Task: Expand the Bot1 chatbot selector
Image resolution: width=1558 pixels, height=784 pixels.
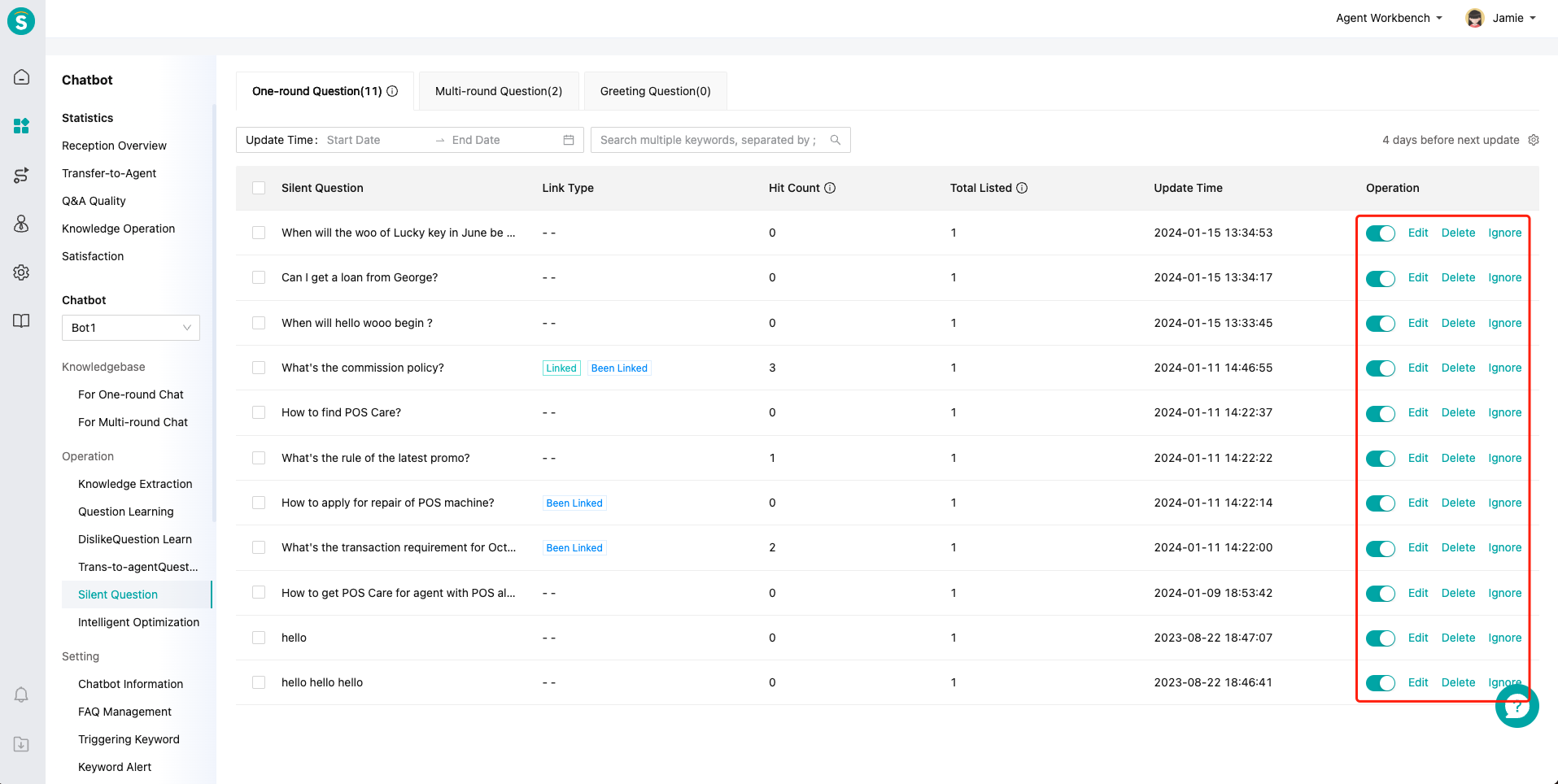Action: coord(131,328)
